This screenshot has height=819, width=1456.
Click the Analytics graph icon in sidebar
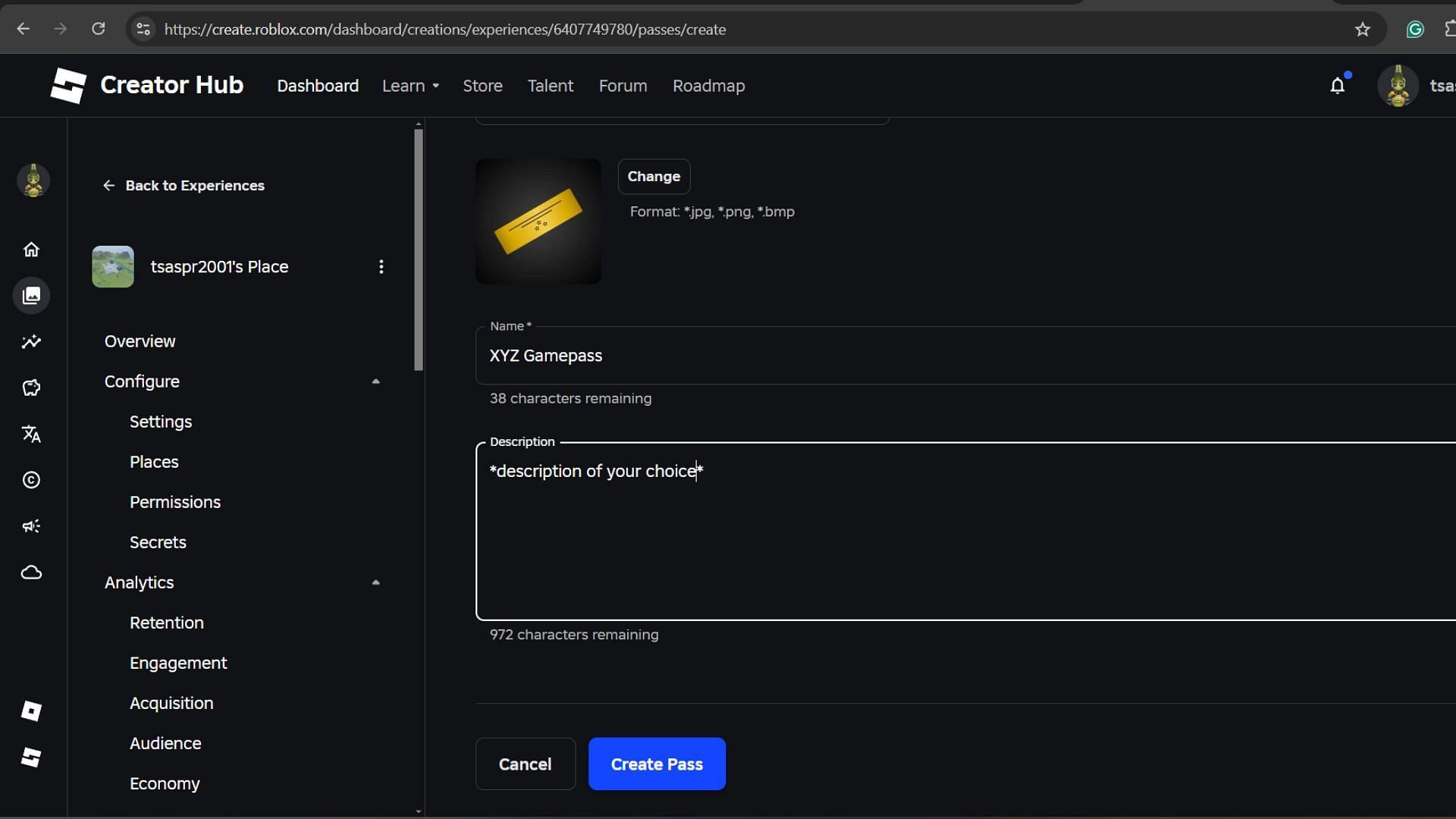click(x=32, y=341)
